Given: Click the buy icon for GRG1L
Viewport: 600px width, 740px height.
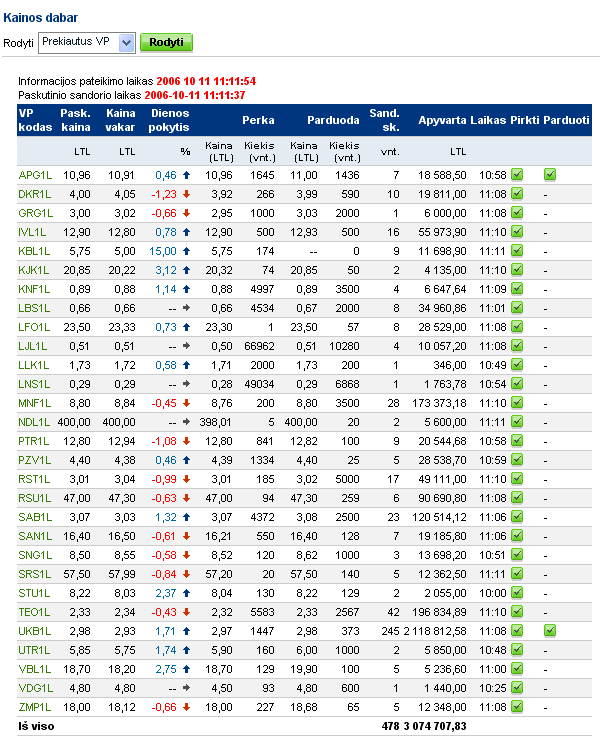Looking at the screenshot, I should [517, 212].
